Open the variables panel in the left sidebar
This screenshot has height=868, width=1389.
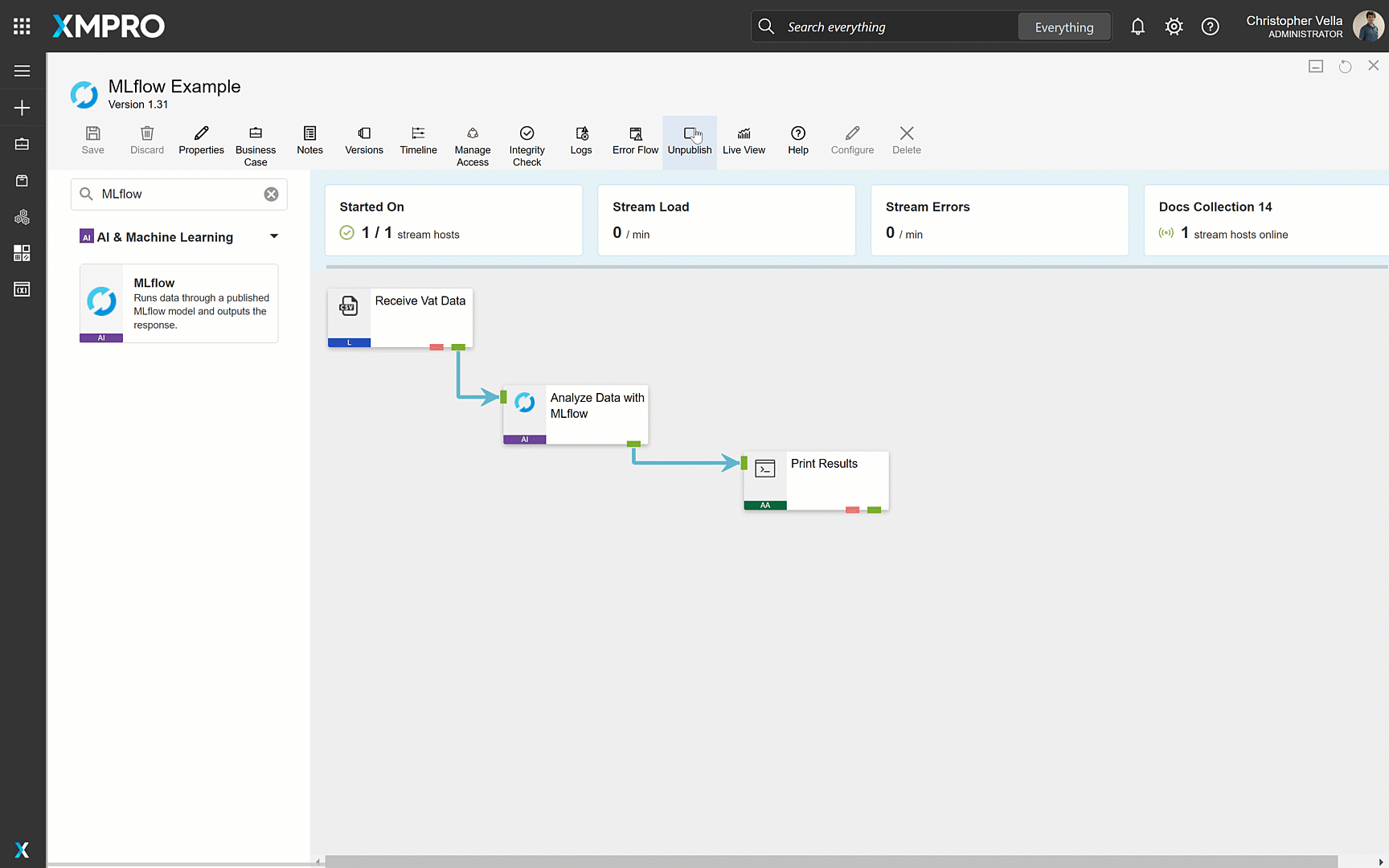tap(22, 288)
